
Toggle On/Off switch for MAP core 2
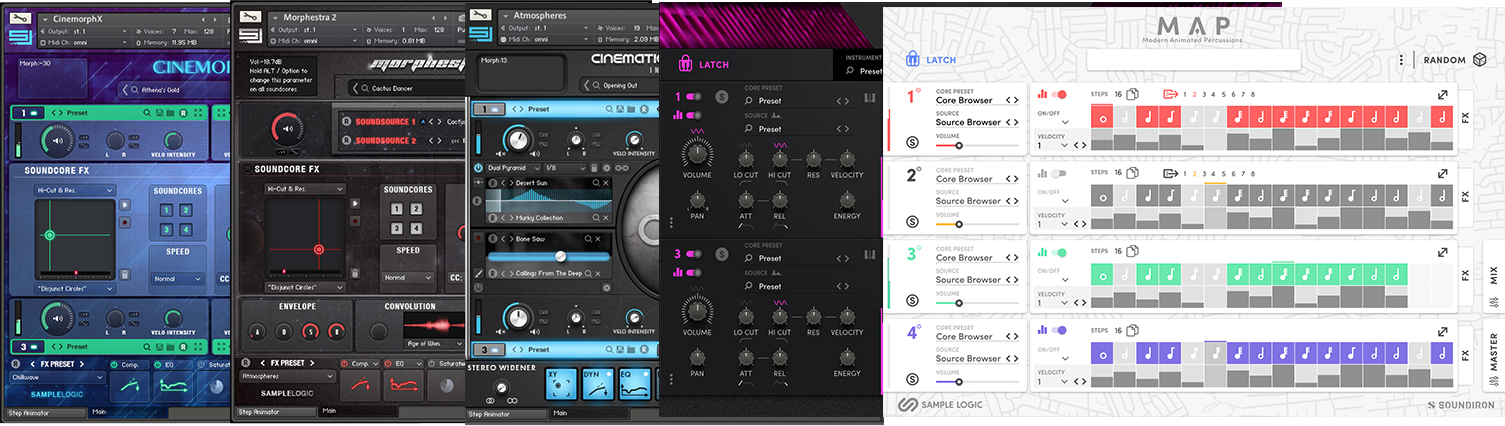click(x=1060, y=173)
